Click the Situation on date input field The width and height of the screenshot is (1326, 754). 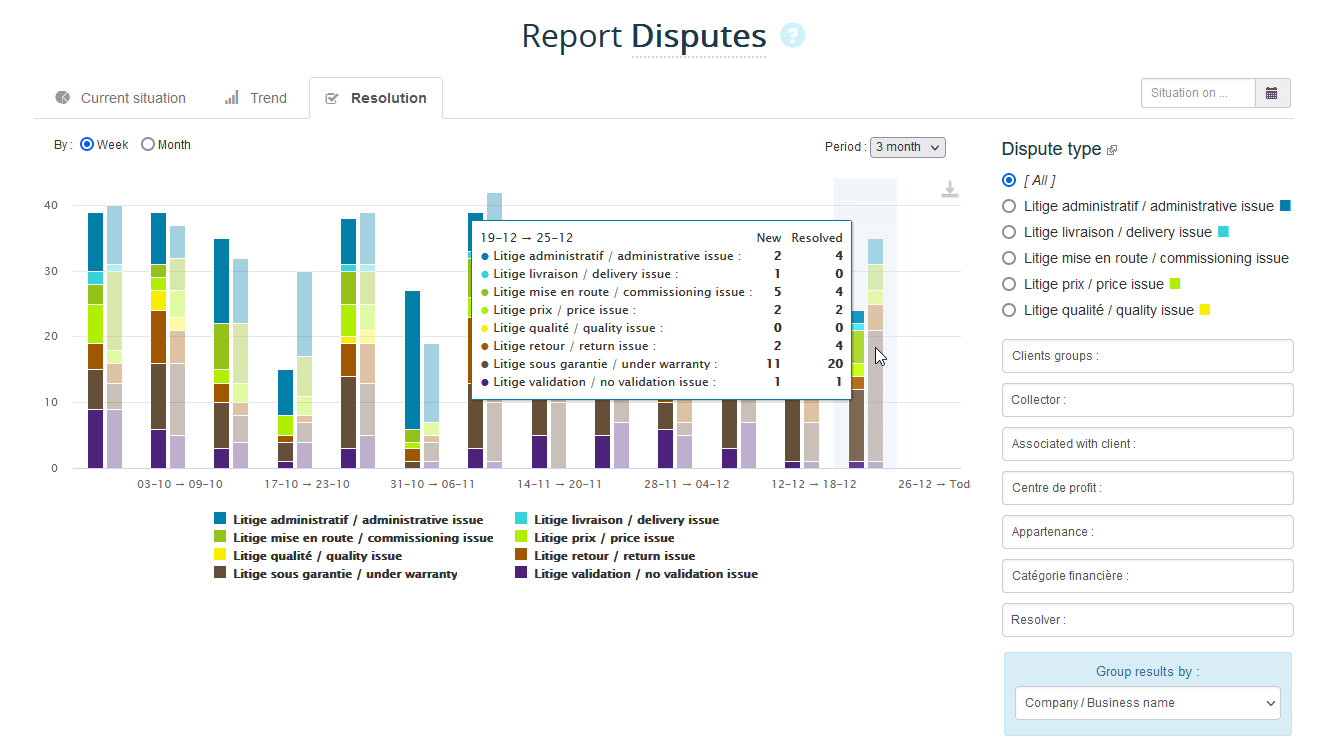tap(1197, 93)
